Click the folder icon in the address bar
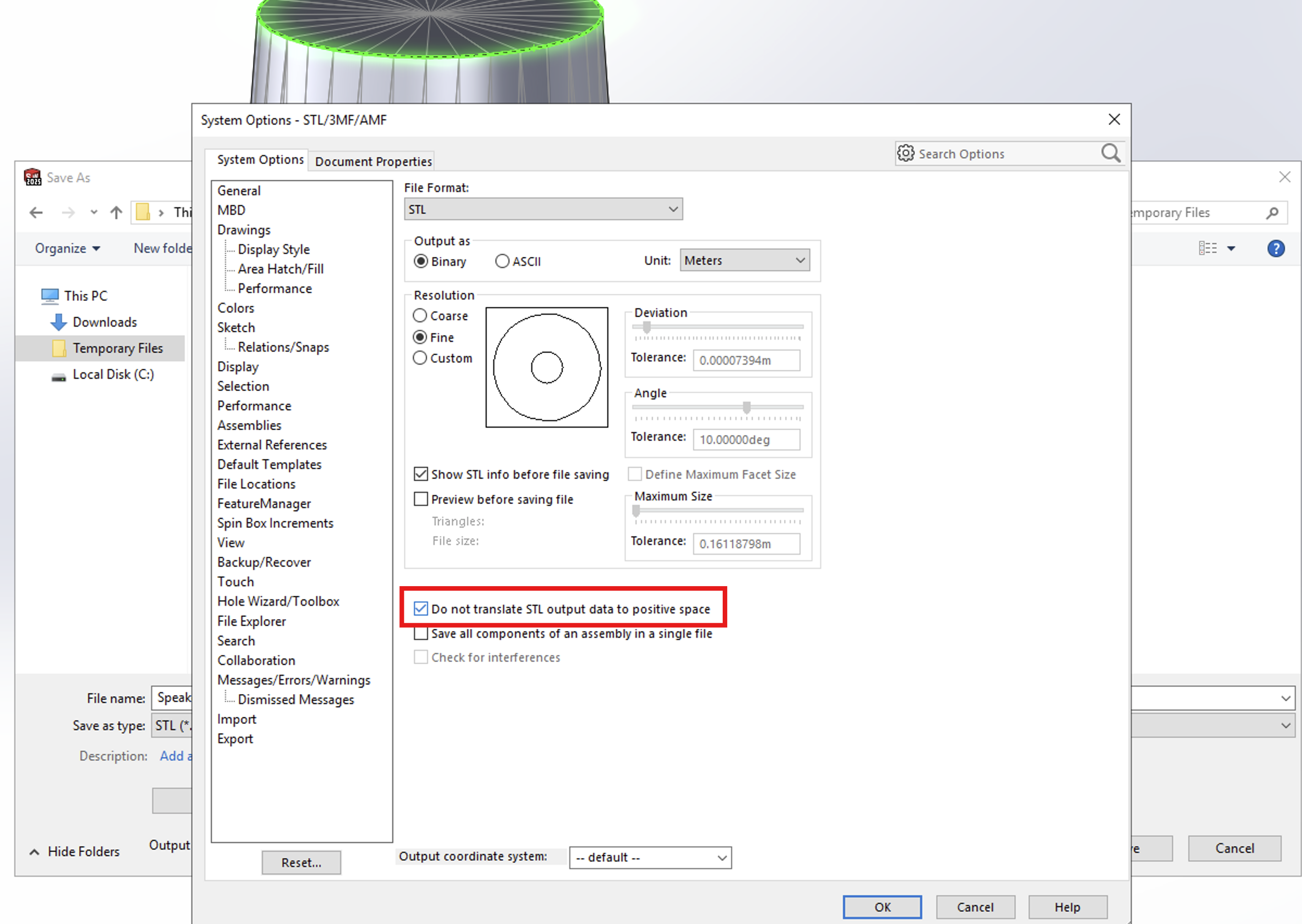The width and height of the screenshot is (1302, 924). pyautogui.click(x=143, y=213)
